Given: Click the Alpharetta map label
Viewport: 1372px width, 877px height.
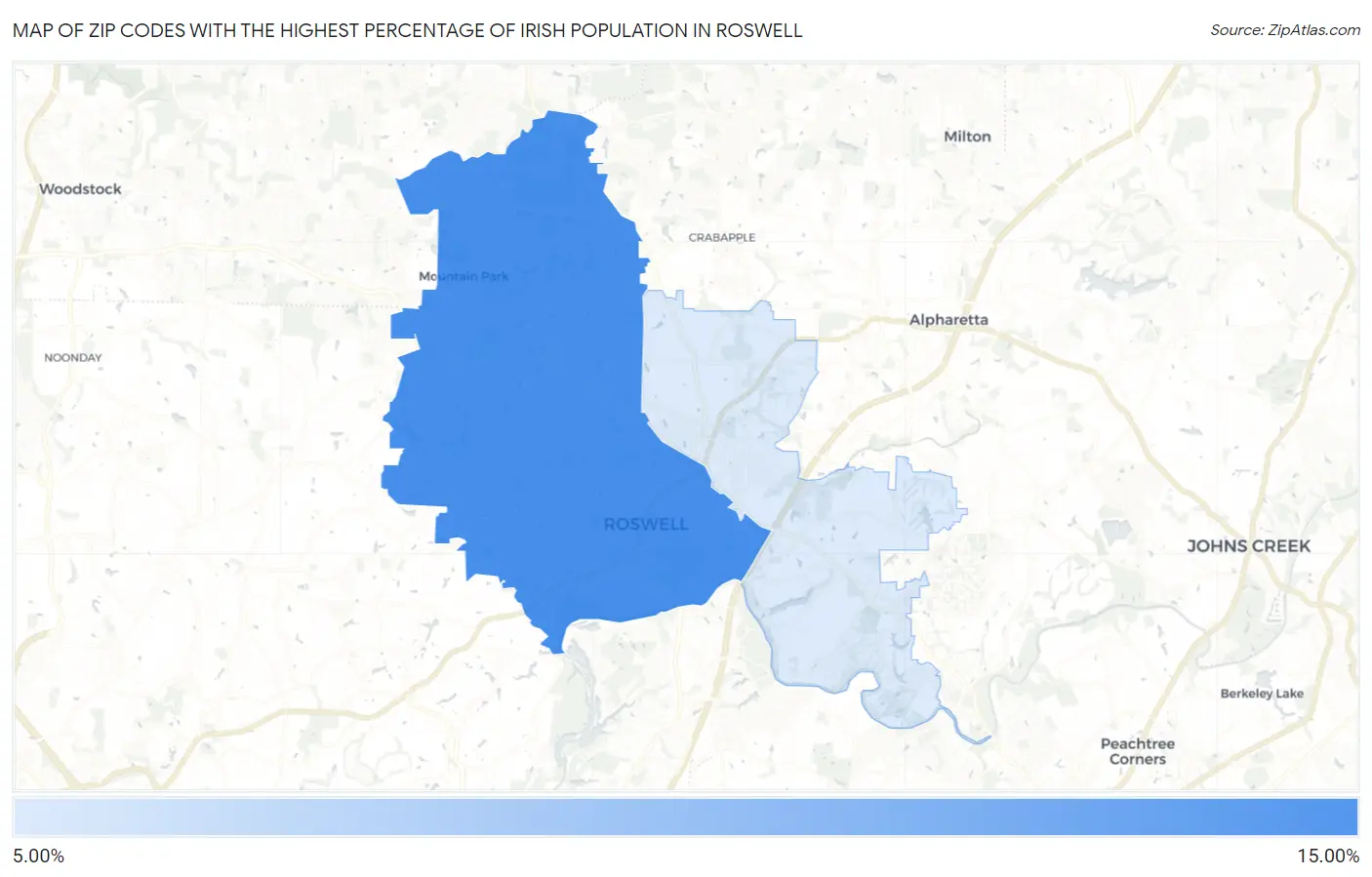Looking at the screenshot, I should tap(948, 320).
